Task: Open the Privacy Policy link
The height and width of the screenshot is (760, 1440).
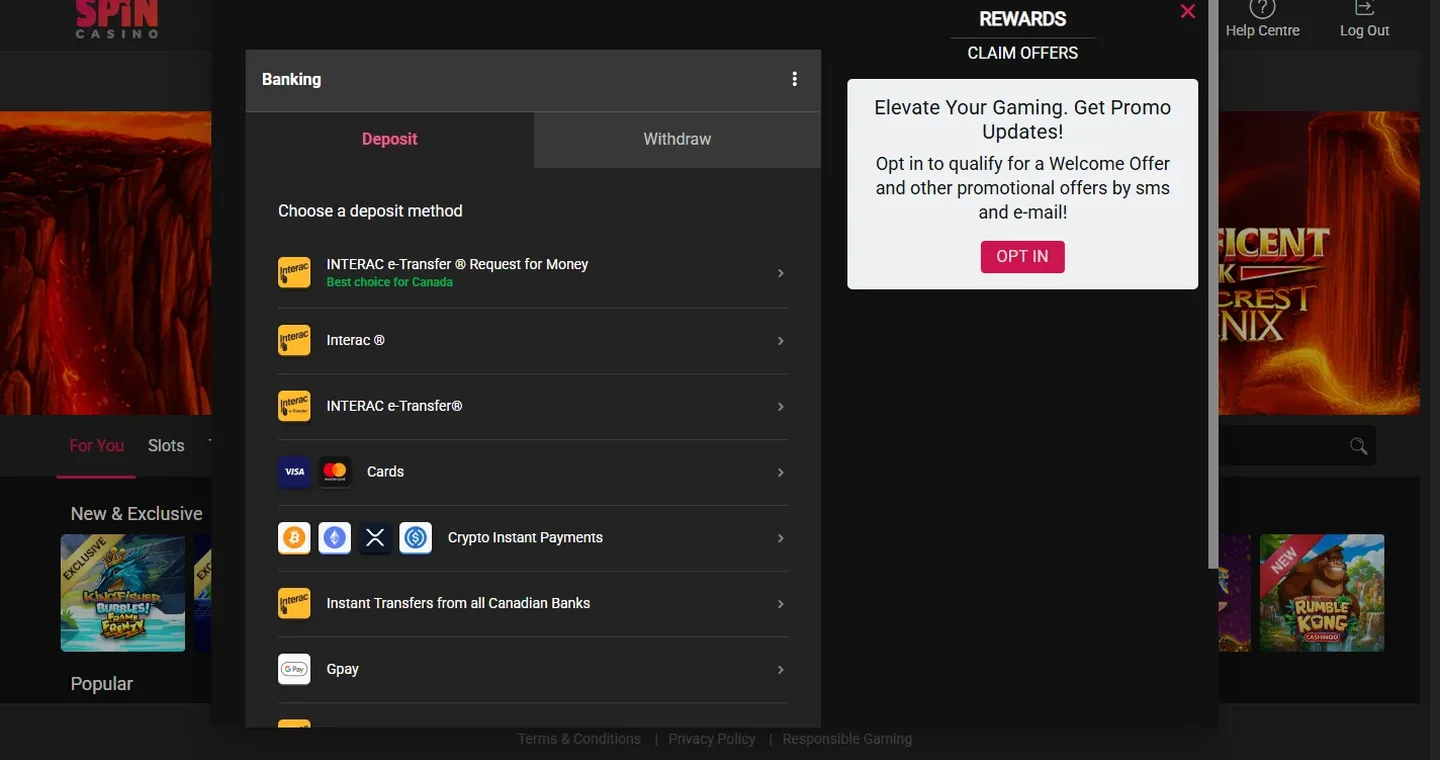Action: point(712,739)
